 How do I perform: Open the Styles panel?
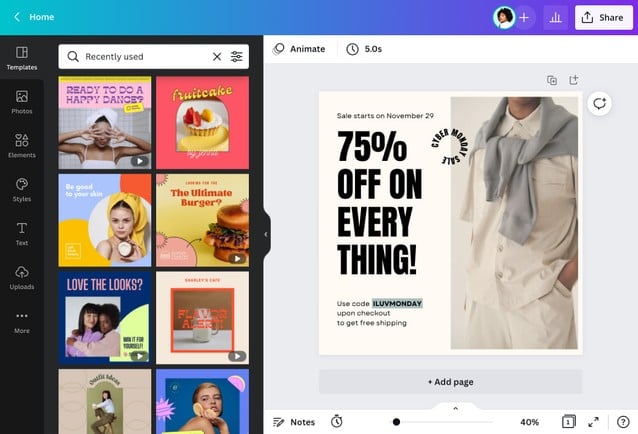pos(21,189)
